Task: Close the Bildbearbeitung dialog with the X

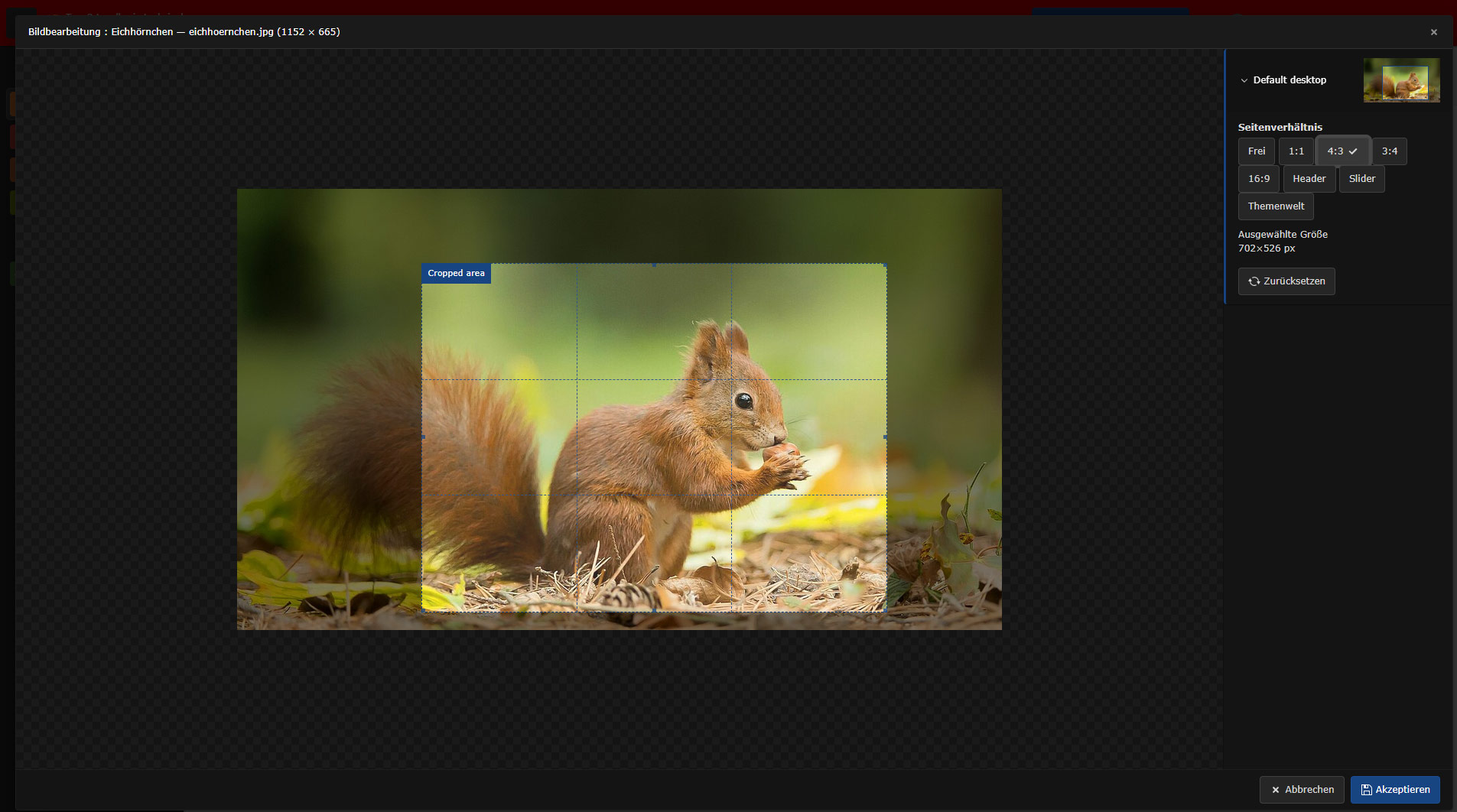Action: click(1434, 32)
